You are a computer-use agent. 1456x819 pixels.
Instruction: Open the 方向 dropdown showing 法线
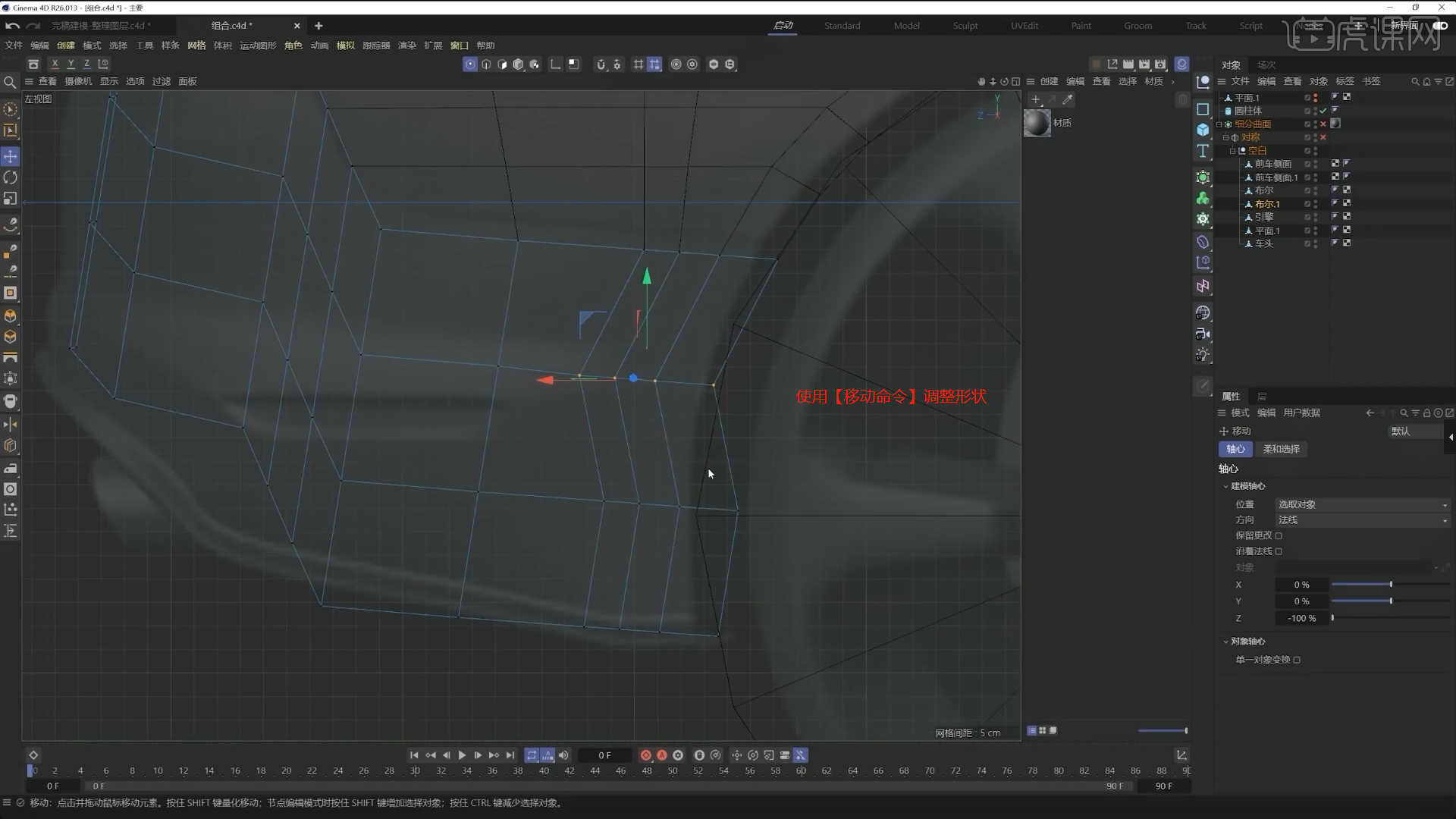click(1363, 520)
